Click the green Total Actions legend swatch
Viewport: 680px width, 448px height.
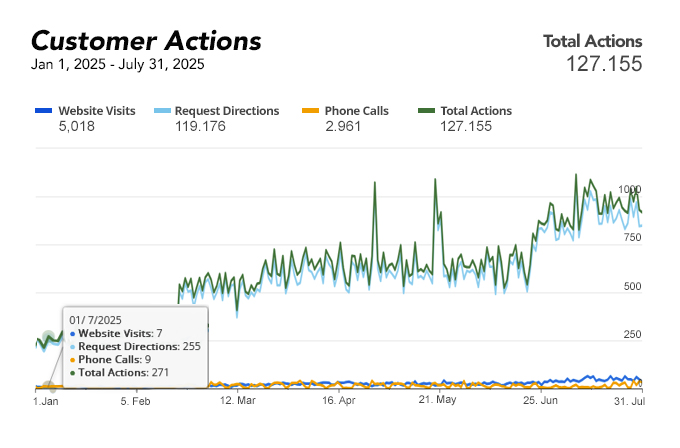coord(426,111)
